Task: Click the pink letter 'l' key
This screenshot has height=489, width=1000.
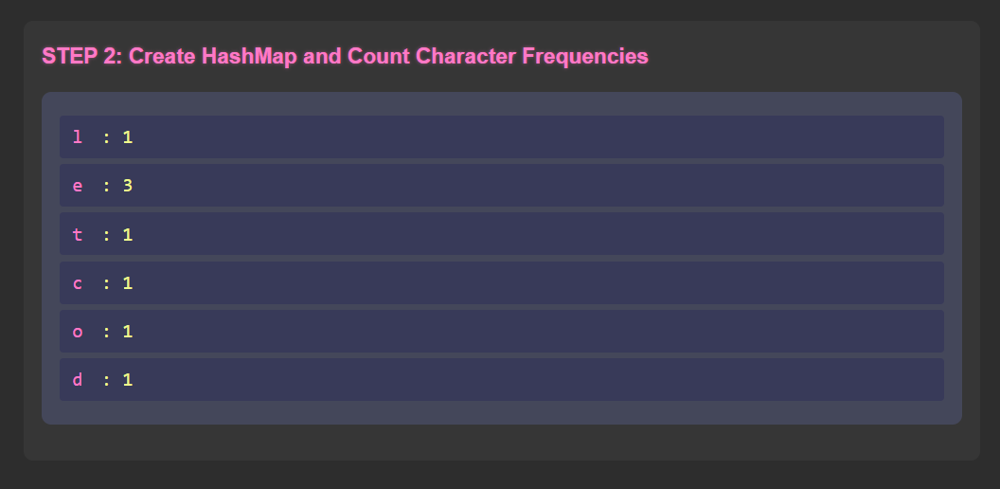Action: pyautogui.click(x=78, y=137)
